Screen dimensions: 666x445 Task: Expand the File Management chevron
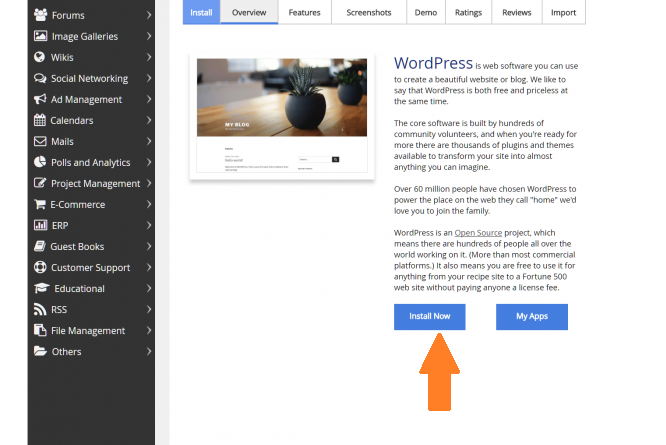(x=149, y=330)
